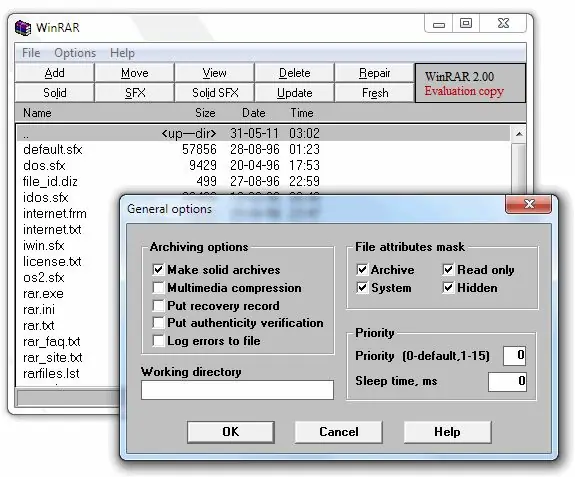Viewport: 575px width, 477px height.
Task: Click the SFX toolbar button
Action: pos(135,93)
